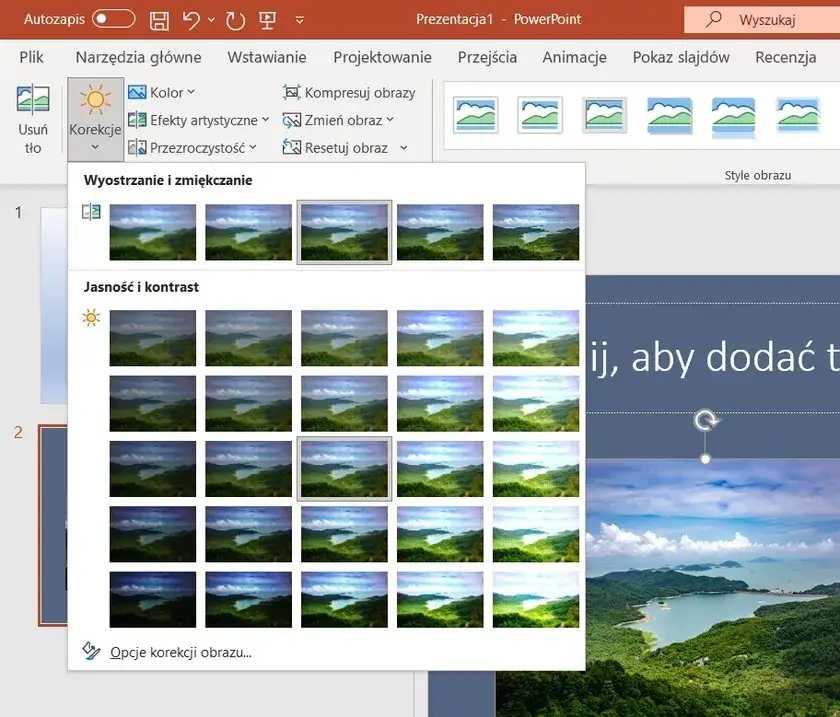The width and height of the screenshot is (840, 717).
Task: Start slideshow from the Quick Access icon
Action: [266, 18]
